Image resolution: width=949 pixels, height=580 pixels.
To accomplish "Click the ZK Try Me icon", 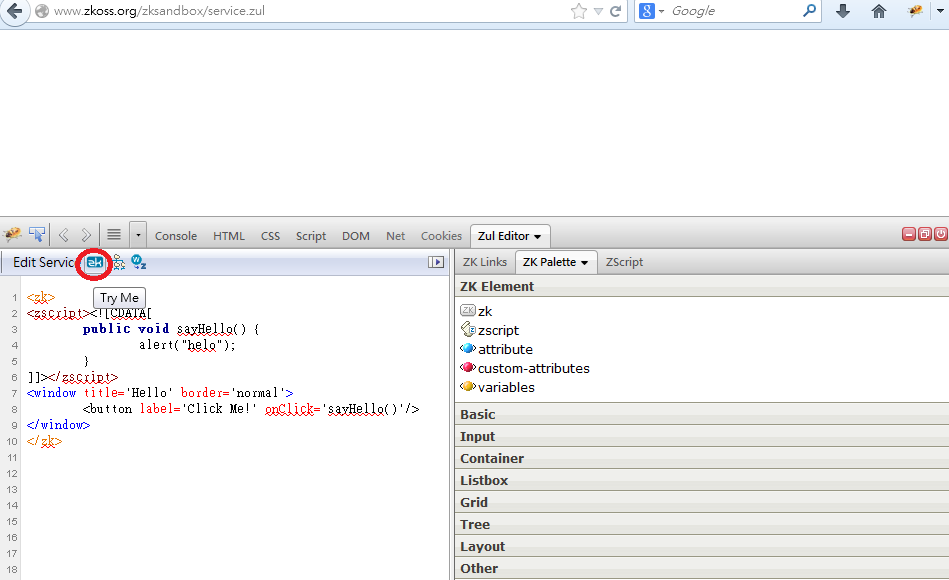I will tap(94, 262).
